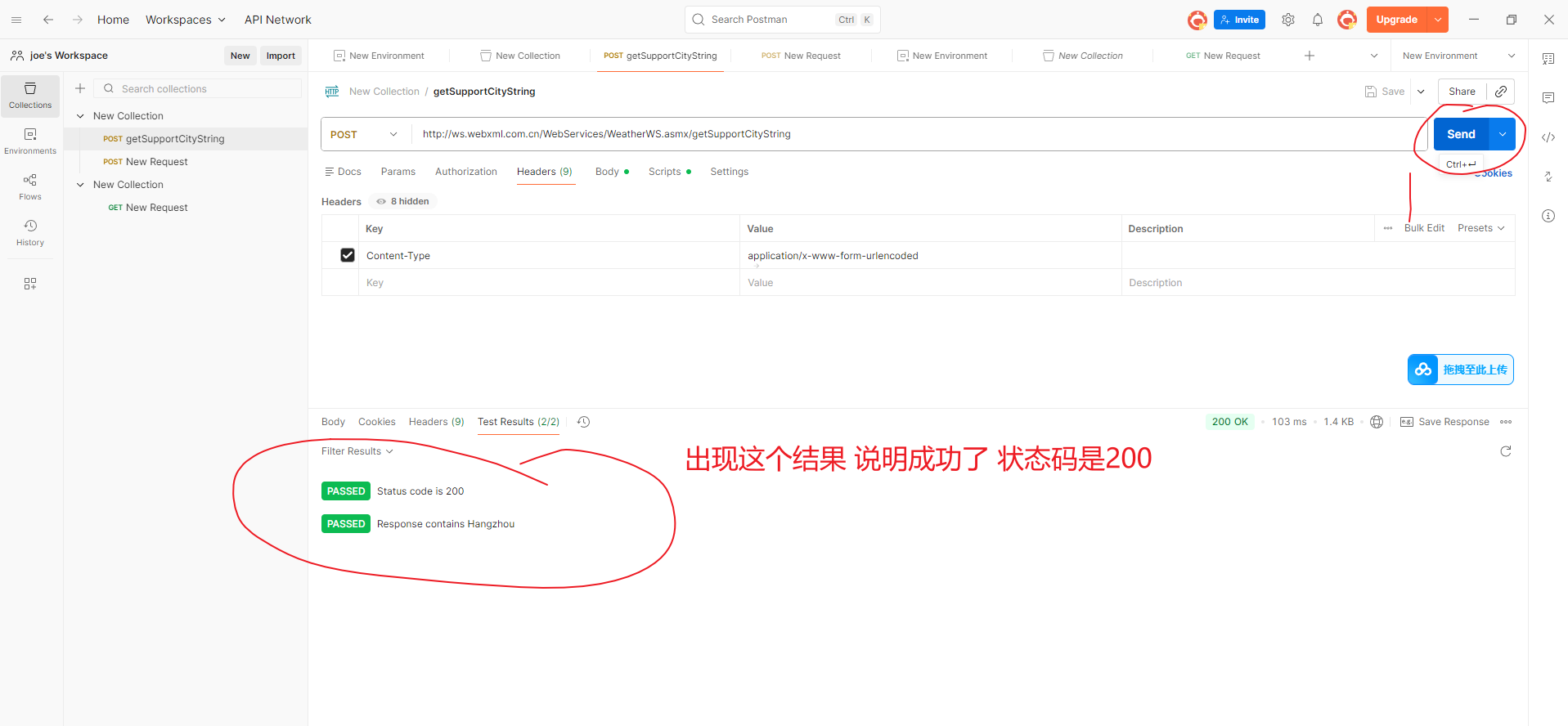Switch to the request Body tab
This screenshot has width=1568, height=726.
pyautogui.click(x=612, y=172)
